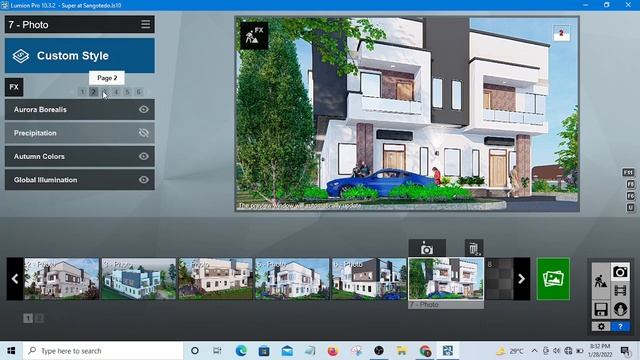Select the 3 - Photo thumbnail
The image size is (640, 360).
coord(138,279)
